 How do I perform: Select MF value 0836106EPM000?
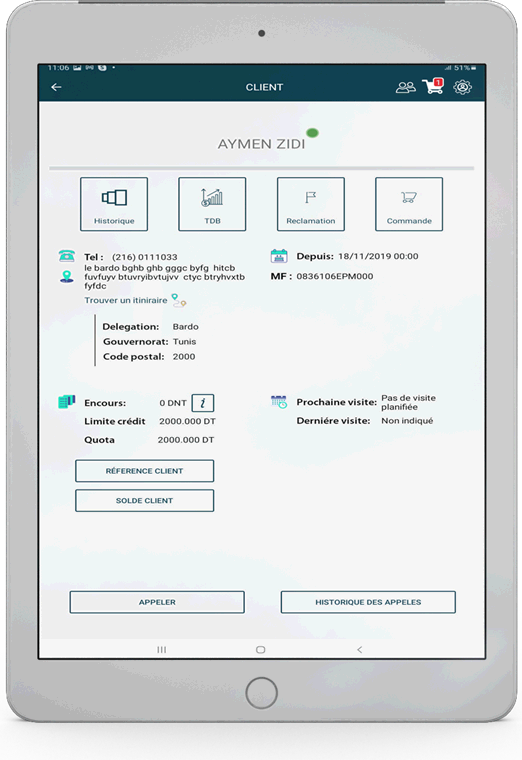pyautogui.click(x=334, y=276)
